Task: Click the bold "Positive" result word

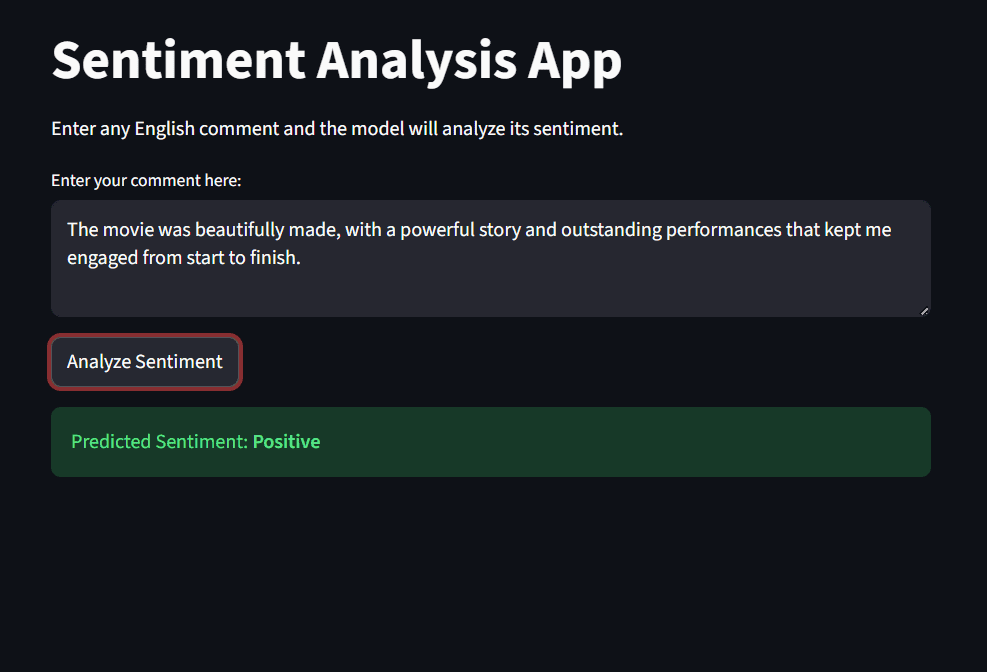Action: pyautogui.click(x=286, y=442)
